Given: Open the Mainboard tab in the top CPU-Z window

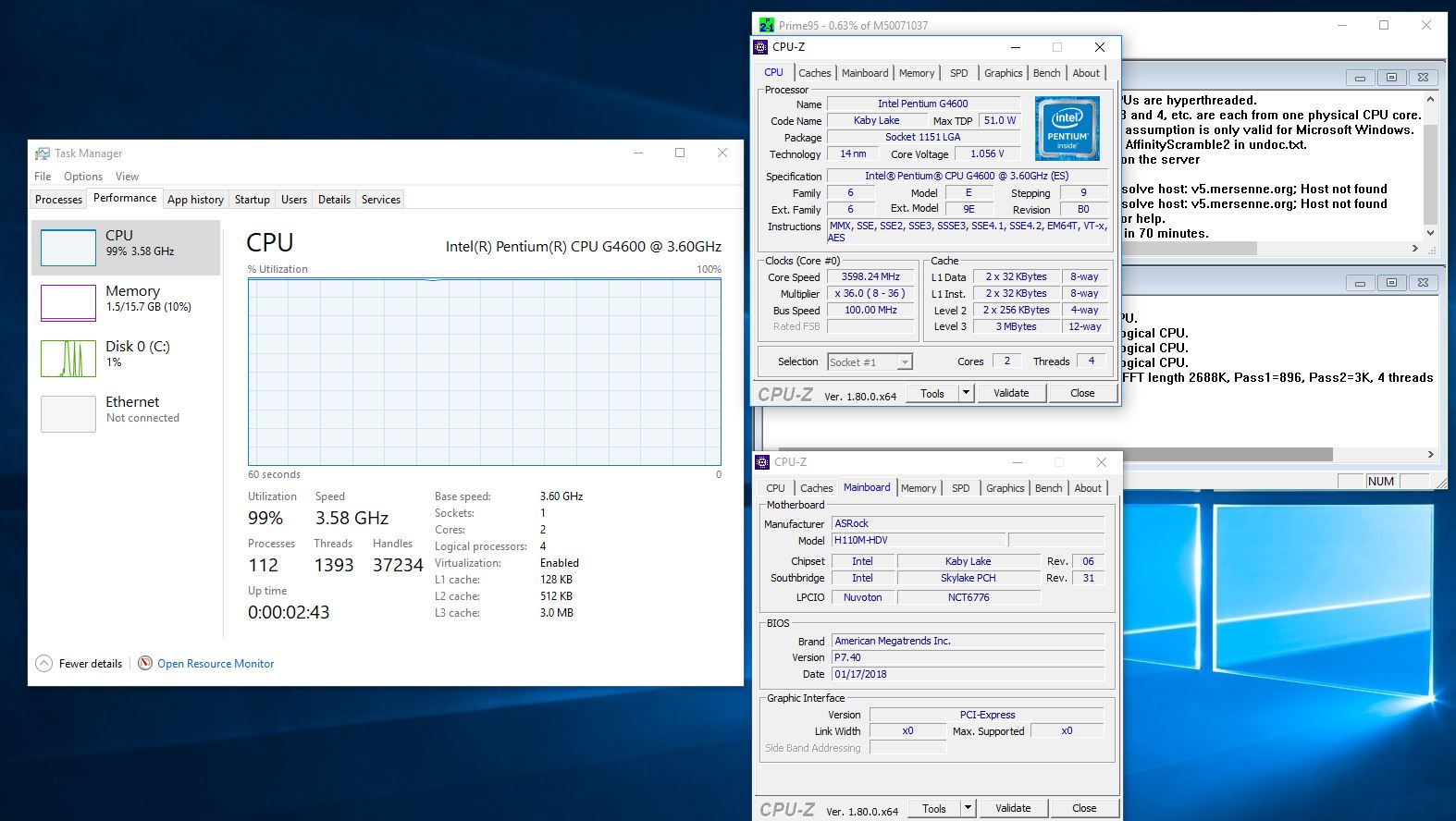Looking at the screenshot, I should (x=865, y=73).
